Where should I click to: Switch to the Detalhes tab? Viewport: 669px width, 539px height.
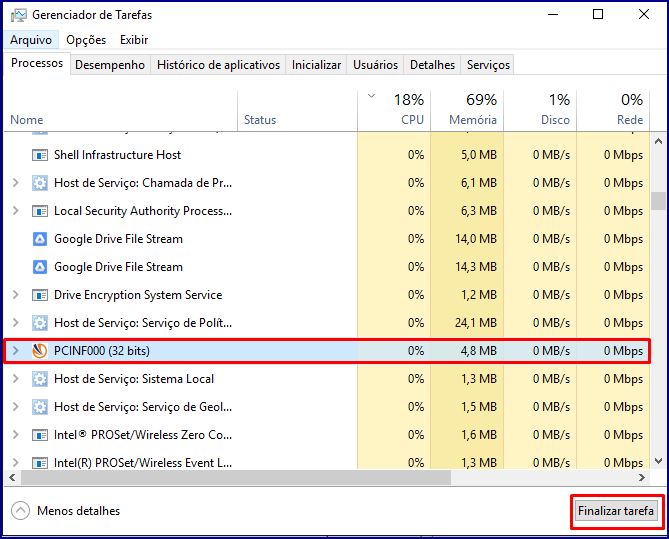[432, 65]
